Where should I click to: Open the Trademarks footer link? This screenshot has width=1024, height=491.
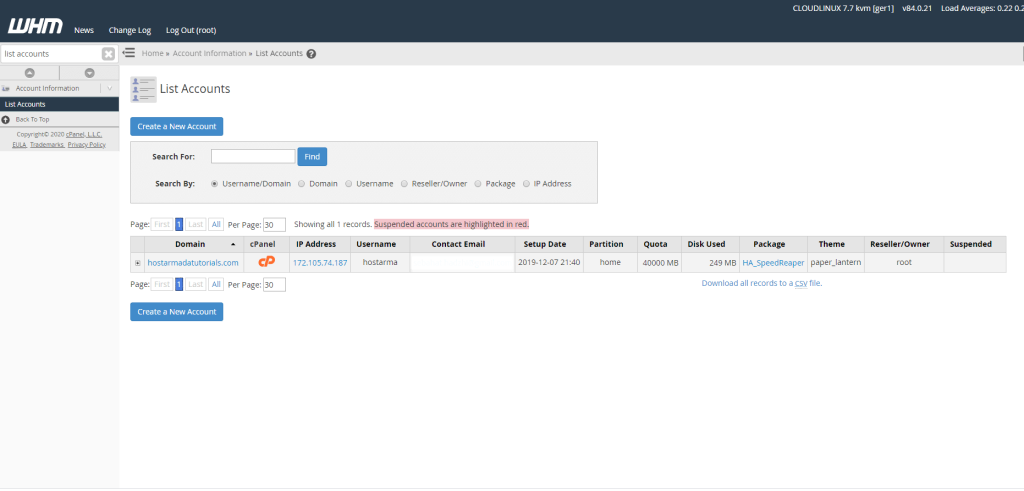pyautogui.click(x=47, y=145)
